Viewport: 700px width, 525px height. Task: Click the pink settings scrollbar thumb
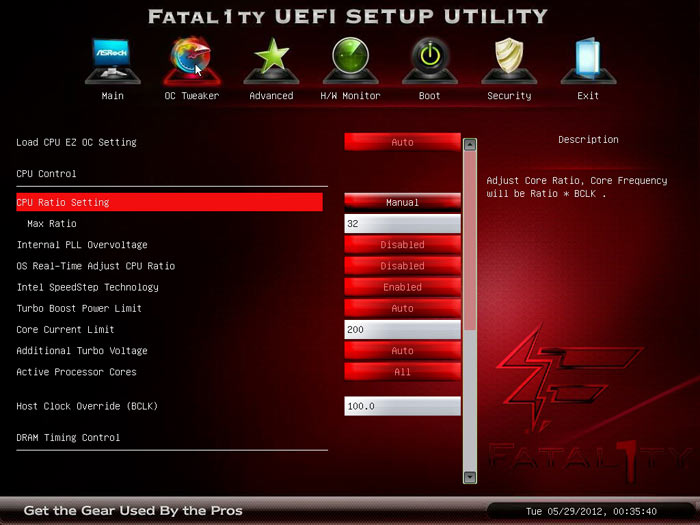(470, 241)
